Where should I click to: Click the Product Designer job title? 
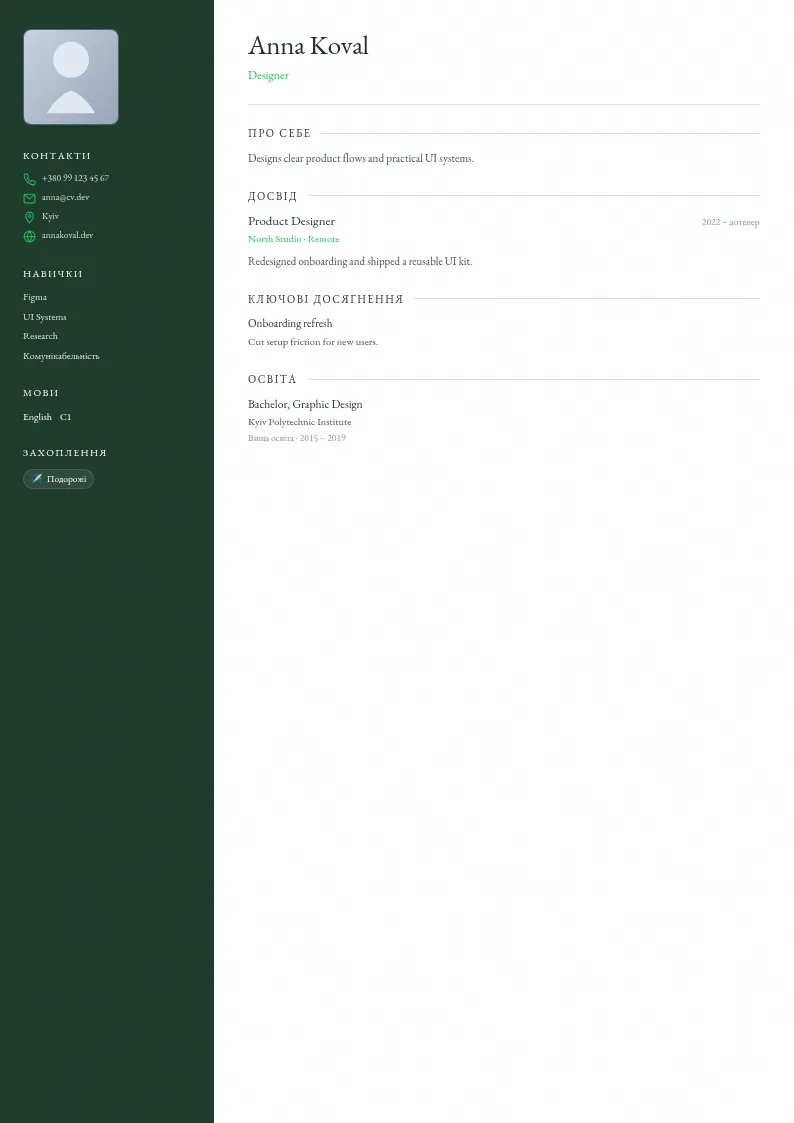coord(291,221)
